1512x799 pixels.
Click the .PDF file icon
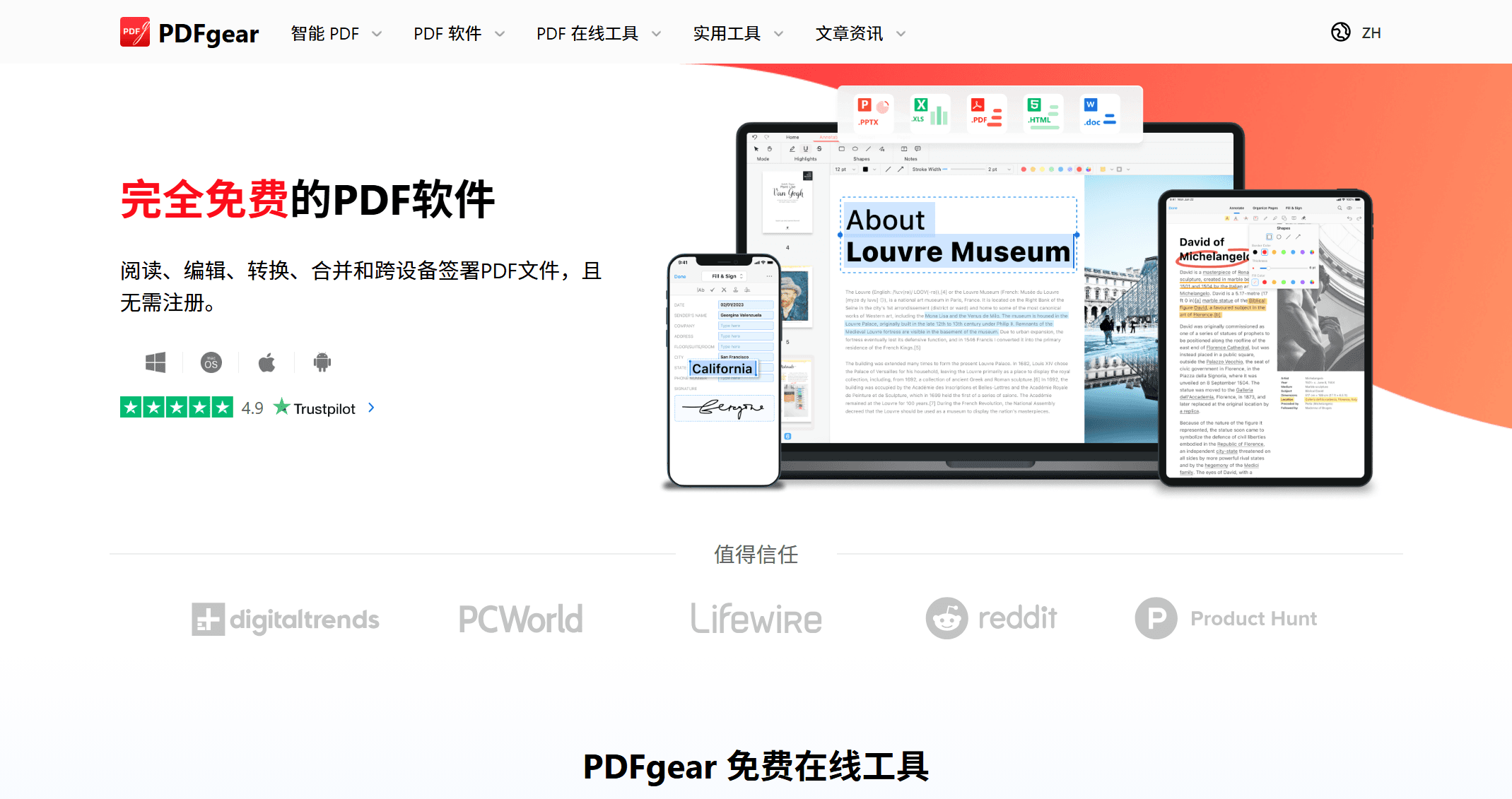click(x=985, y=112)
